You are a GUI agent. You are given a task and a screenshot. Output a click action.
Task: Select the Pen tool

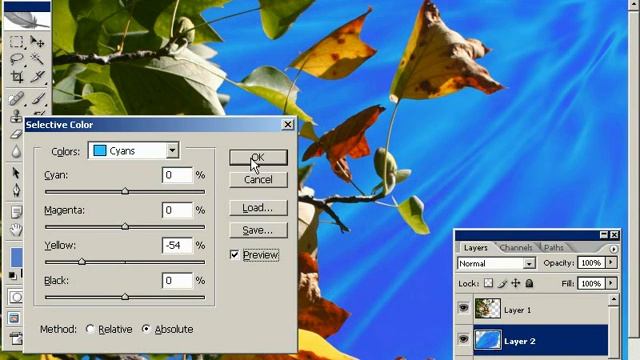(16, 191)
